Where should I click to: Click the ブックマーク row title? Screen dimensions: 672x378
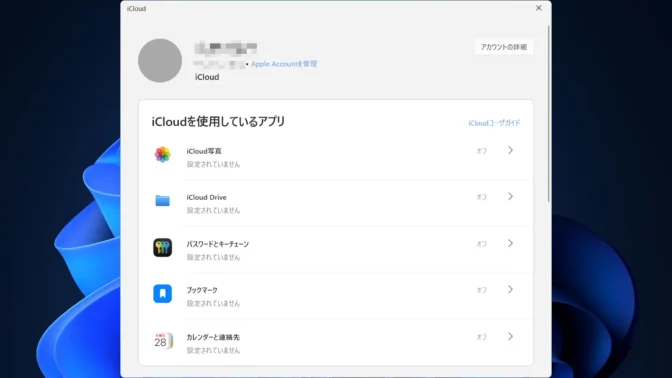click(x=202, y=290)
